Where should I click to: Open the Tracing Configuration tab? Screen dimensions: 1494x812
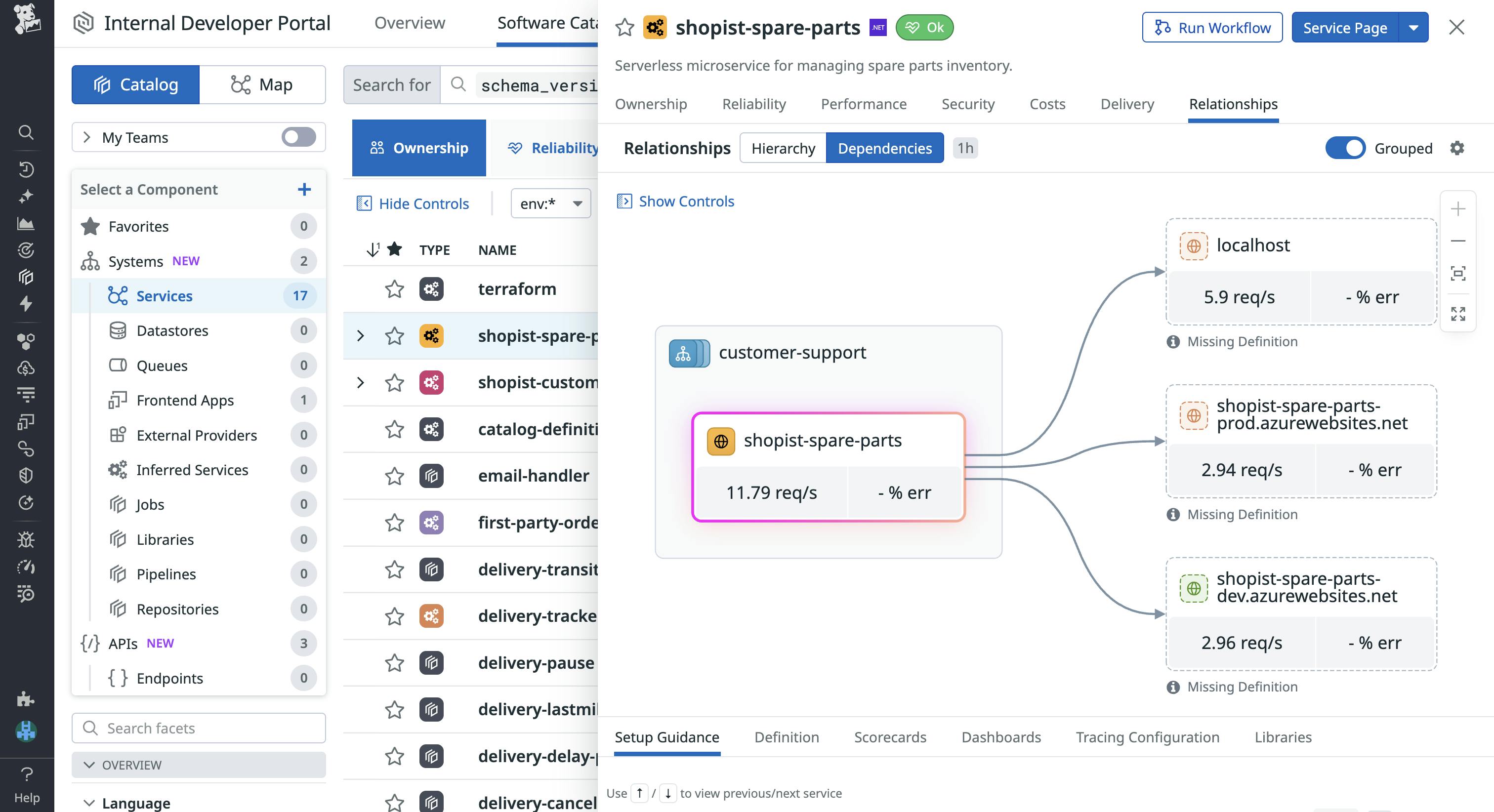(x=1147, y=736)
